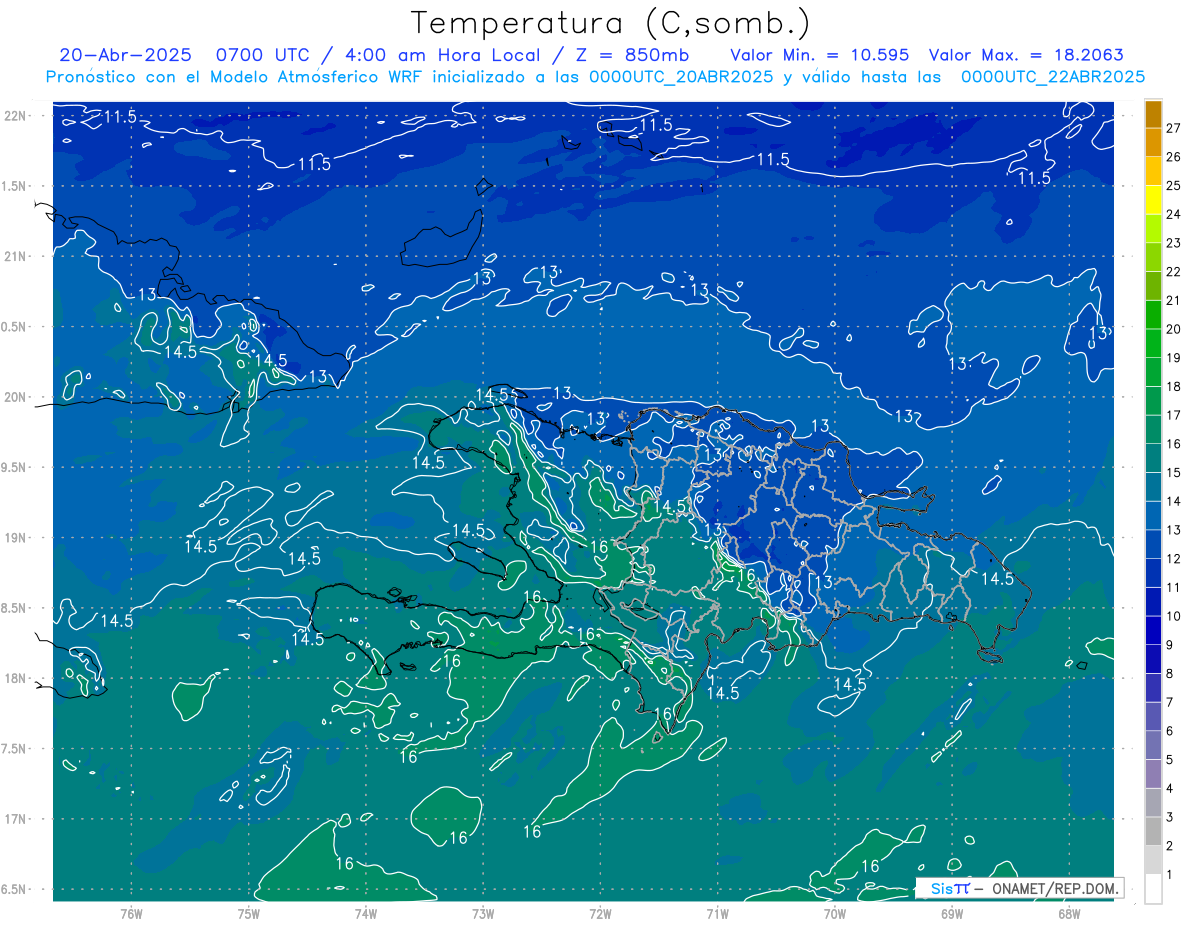
Task: Click the '70W' longitude axis label
Action: (x=835, y=913)
